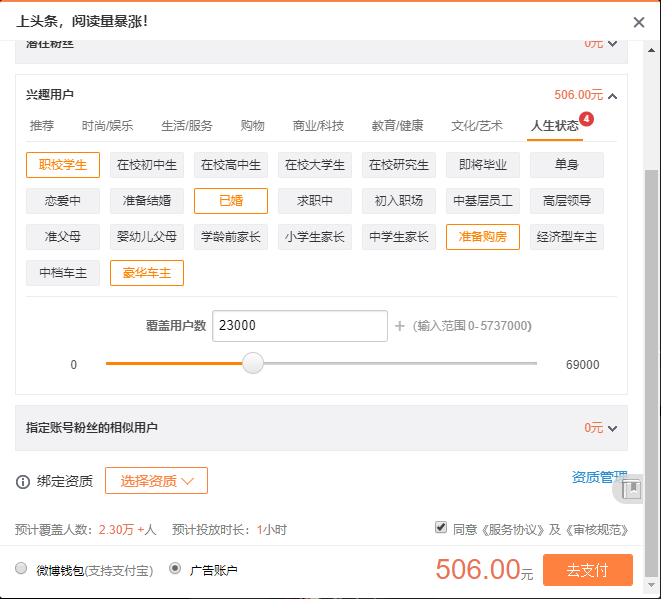Select the 即将毕业 tag
The image size is (661, 599).
(x=483, y=165)
